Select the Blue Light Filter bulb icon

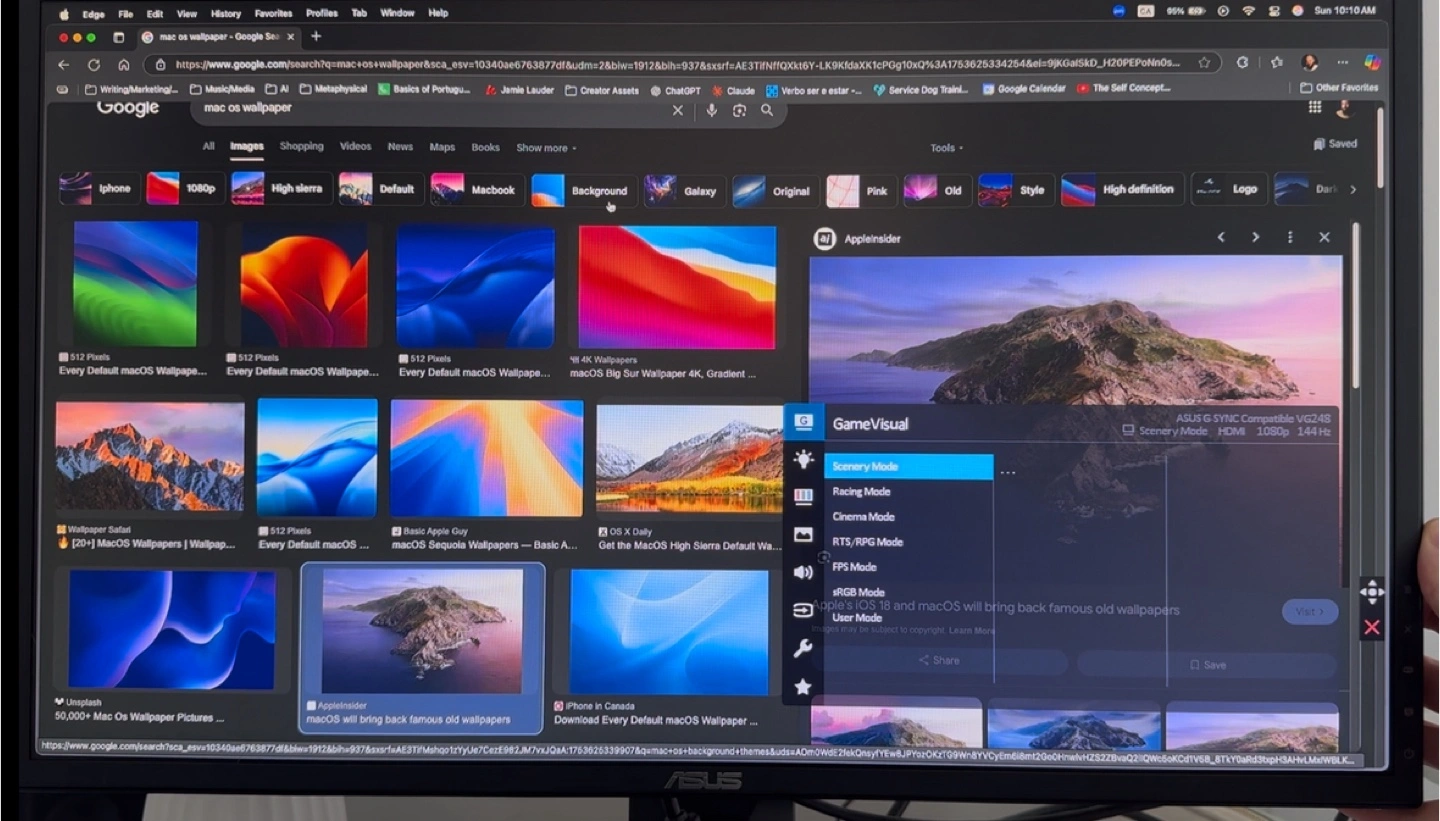[803, 459]
